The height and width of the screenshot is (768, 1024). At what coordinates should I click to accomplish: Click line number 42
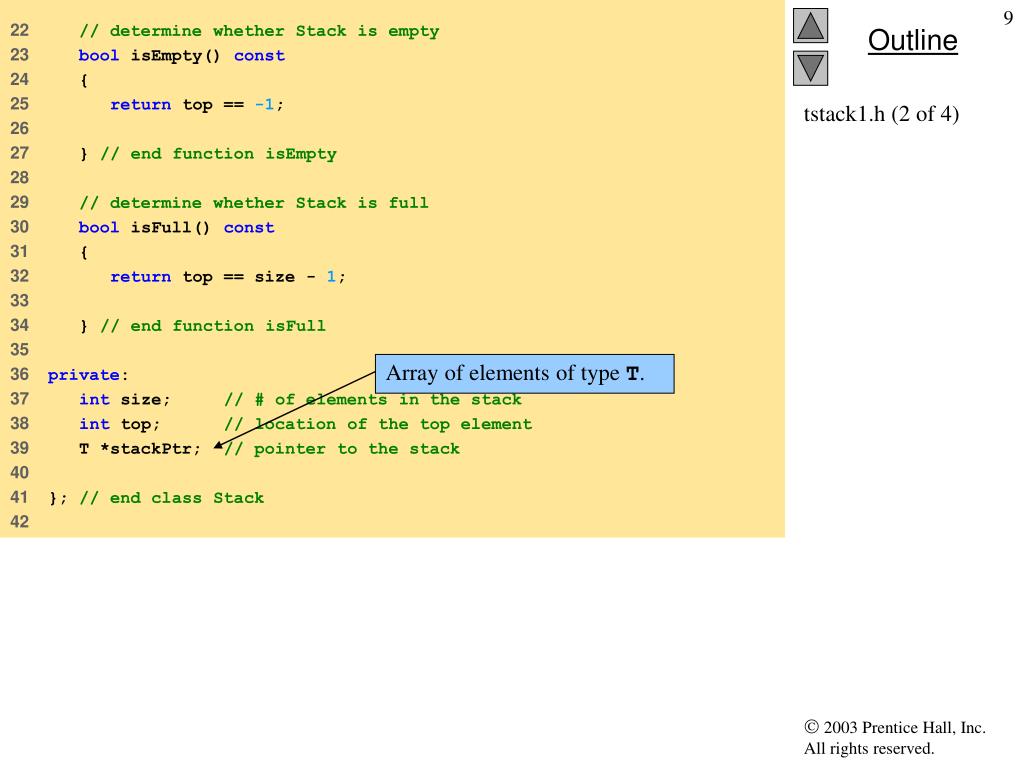(x=20, y=522)
